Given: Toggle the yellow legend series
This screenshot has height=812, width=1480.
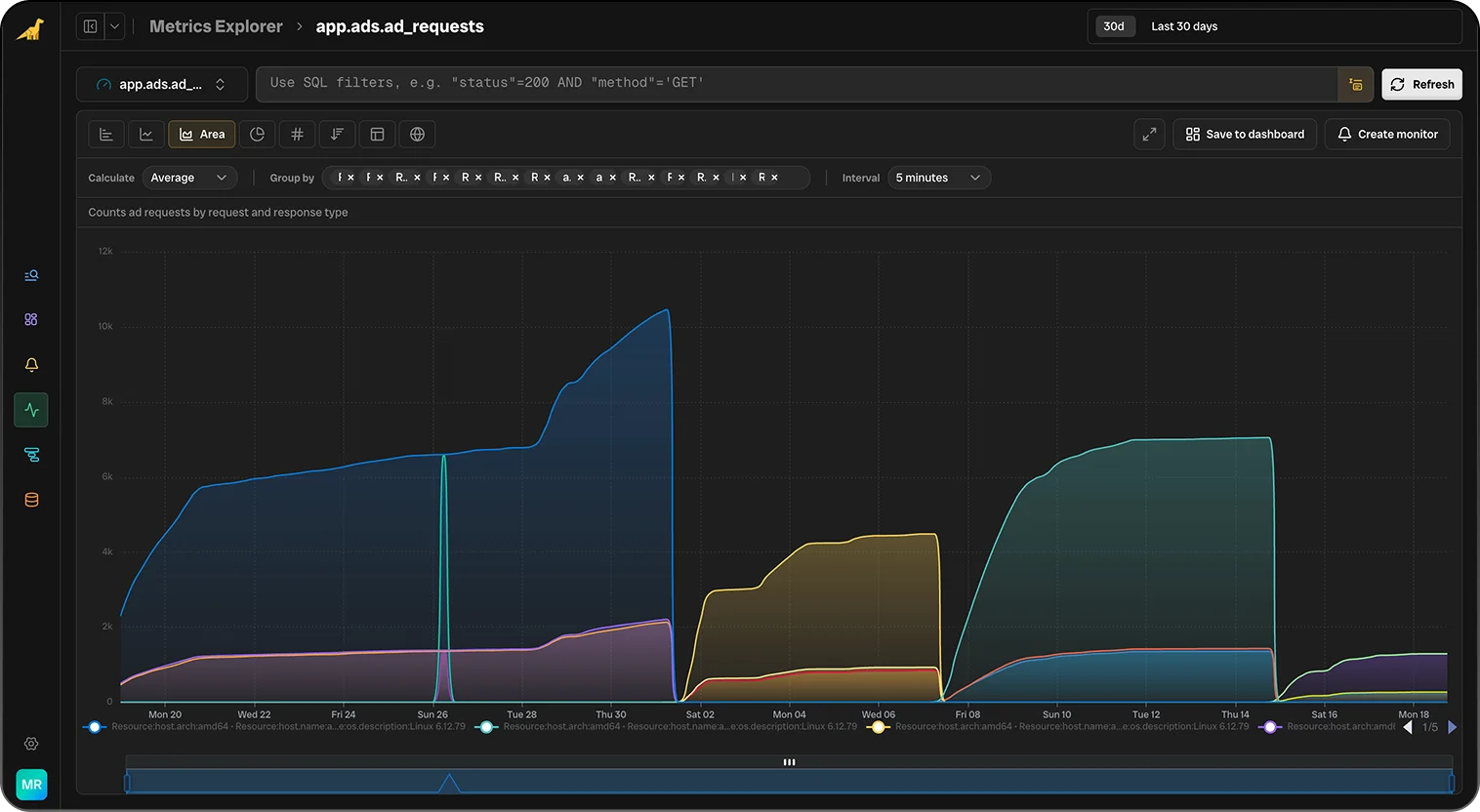Looking at the screenshot, I should [x=879, y=727].
